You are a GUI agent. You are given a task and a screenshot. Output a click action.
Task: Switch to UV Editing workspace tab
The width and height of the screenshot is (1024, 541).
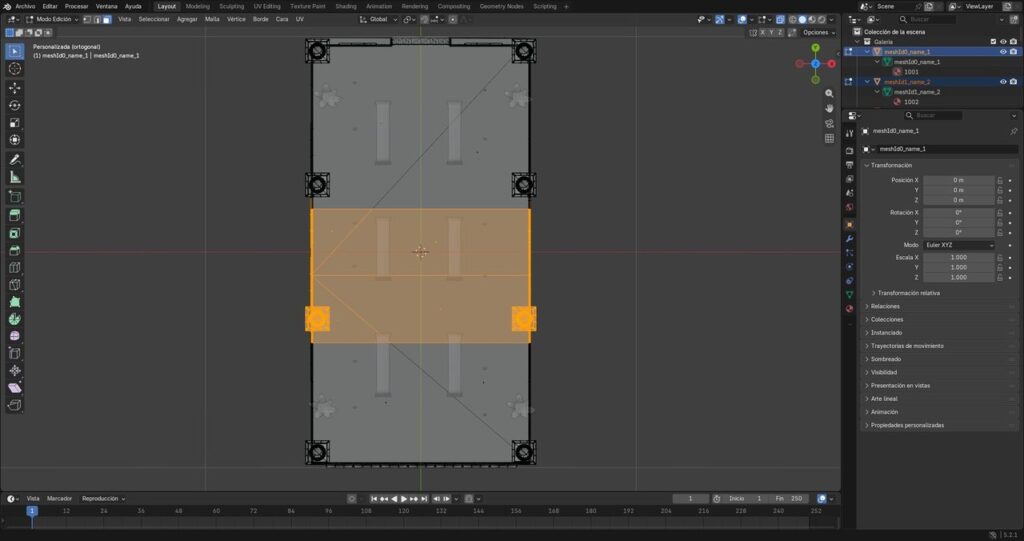click(266, 7)
